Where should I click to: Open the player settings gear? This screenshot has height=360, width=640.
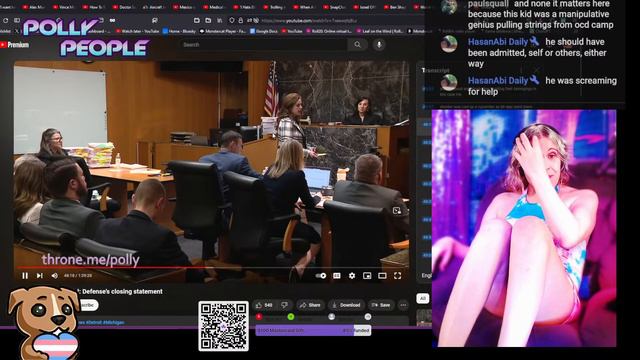pyautogui.click(x=352, y=276)
